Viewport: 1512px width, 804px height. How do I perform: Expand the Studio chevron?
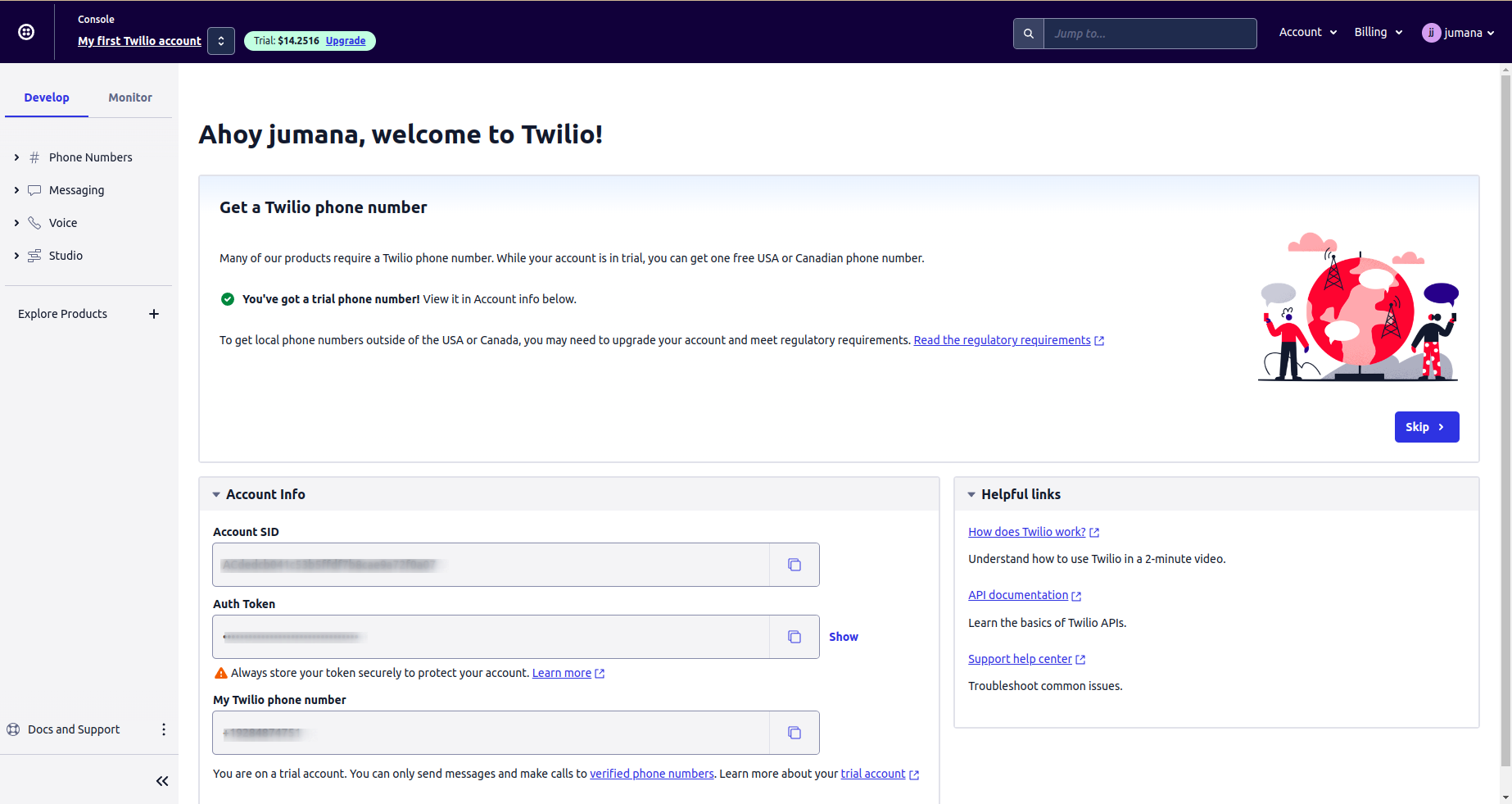pos(16,256)
